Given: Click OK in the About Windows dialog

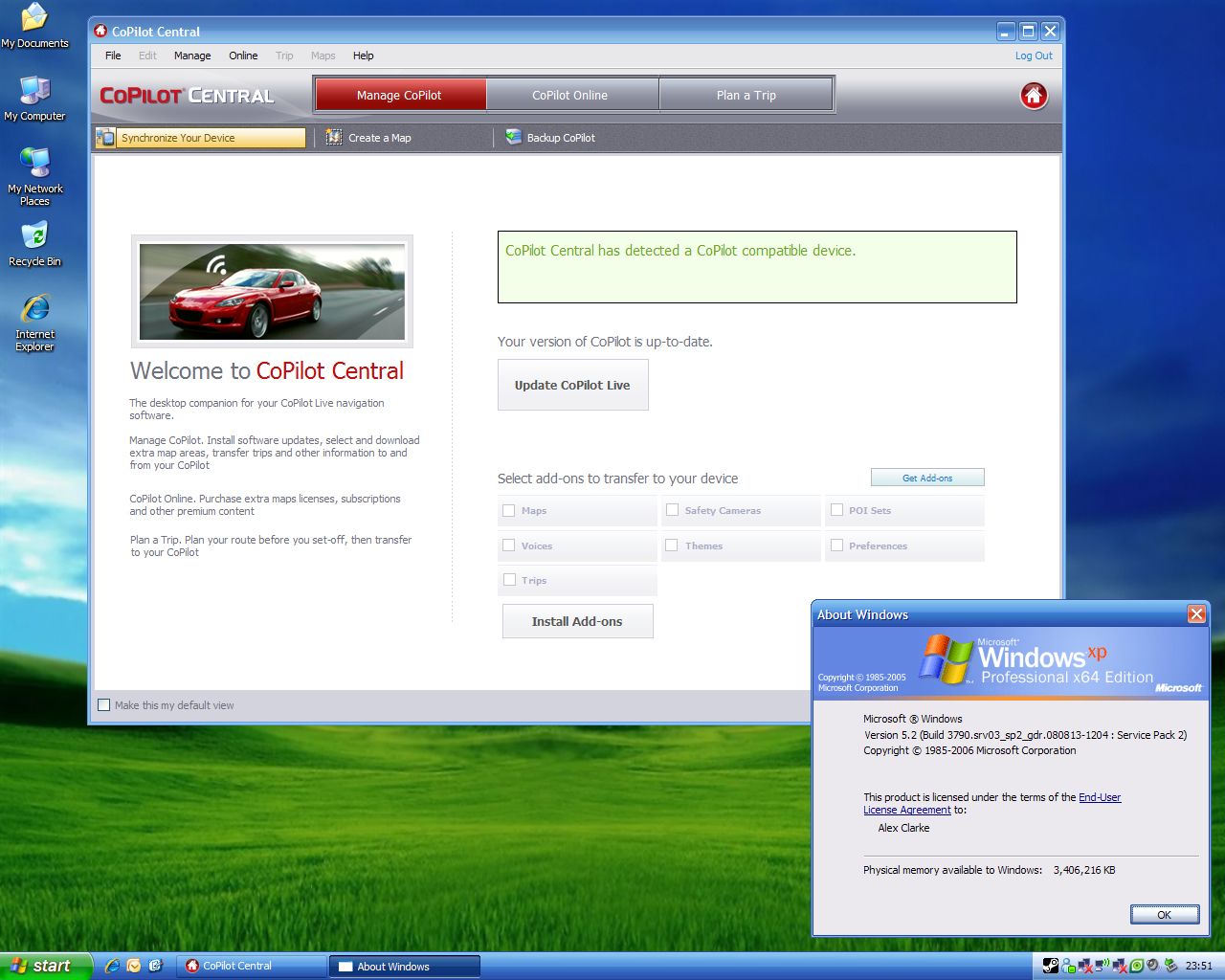Looking at the screenshot, I should point(1164,915).
